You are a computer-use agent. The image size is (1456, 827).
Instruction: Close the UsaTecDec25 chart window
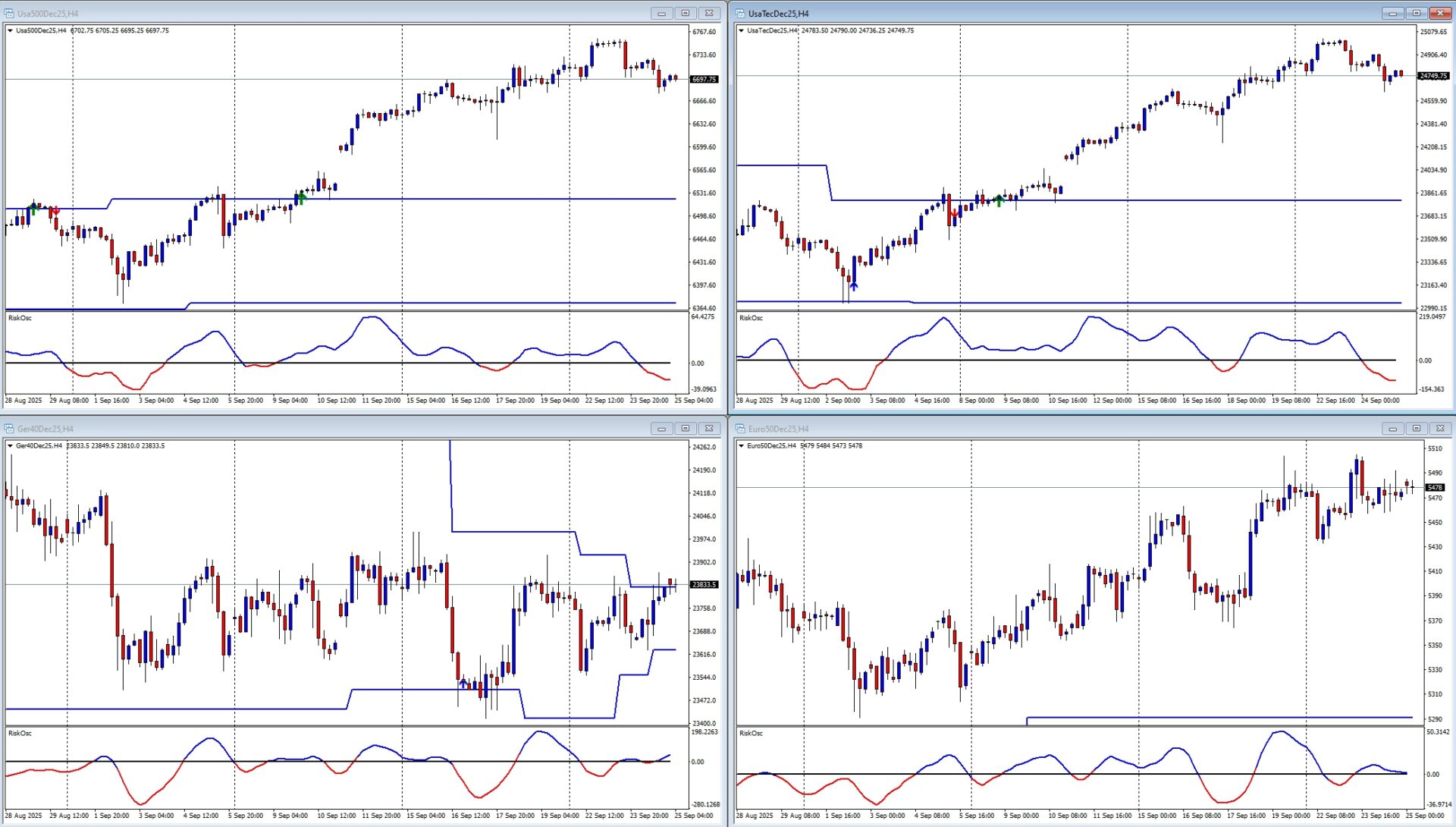tap(1439, 14)
